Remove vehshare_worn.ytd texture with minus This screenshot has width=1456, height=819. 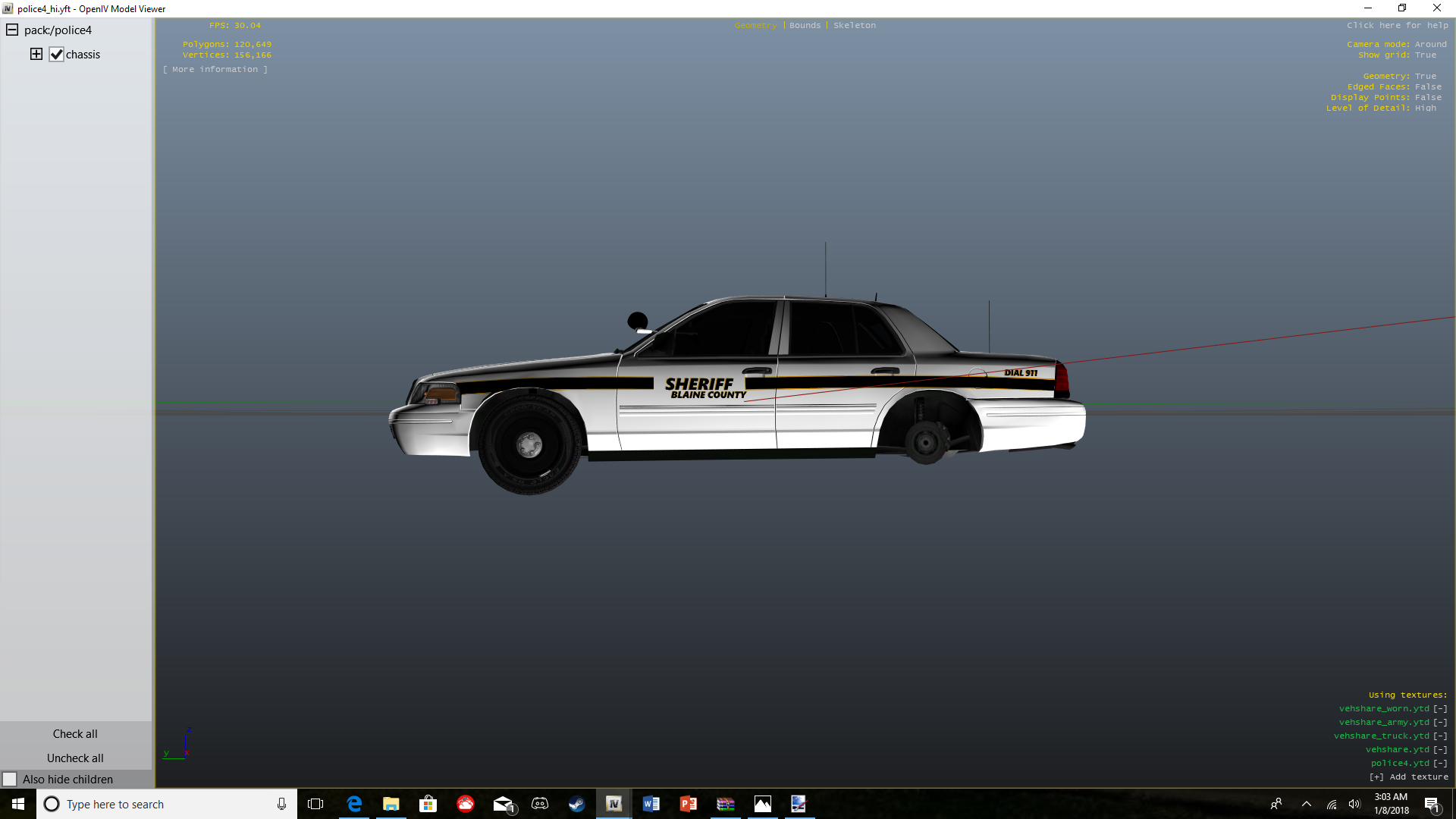pos(1440,708)
